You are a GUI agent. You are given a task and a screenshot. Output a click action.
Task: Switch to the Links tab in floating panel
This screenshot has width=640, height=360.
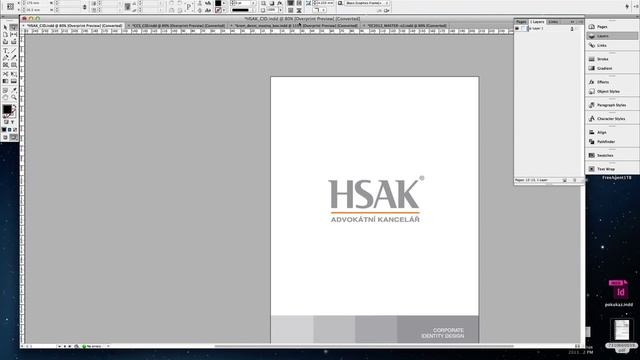(x=553, y=22)
